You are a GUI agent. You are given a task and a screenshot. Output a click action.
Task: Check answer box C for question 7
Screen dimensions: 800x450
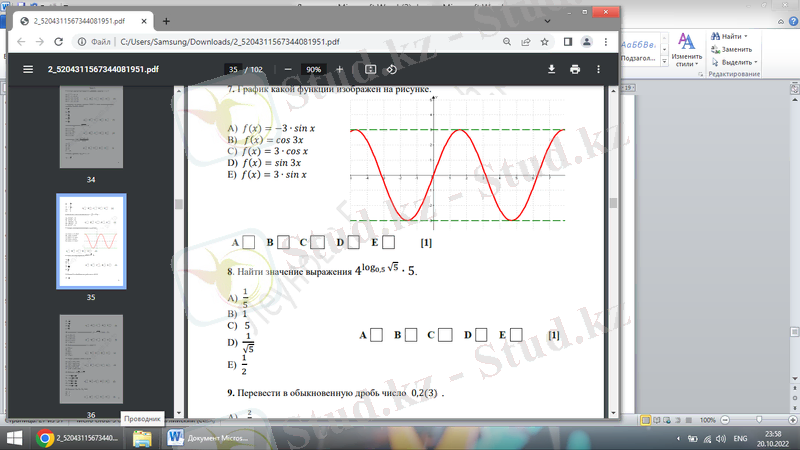[x=317, y=242]
